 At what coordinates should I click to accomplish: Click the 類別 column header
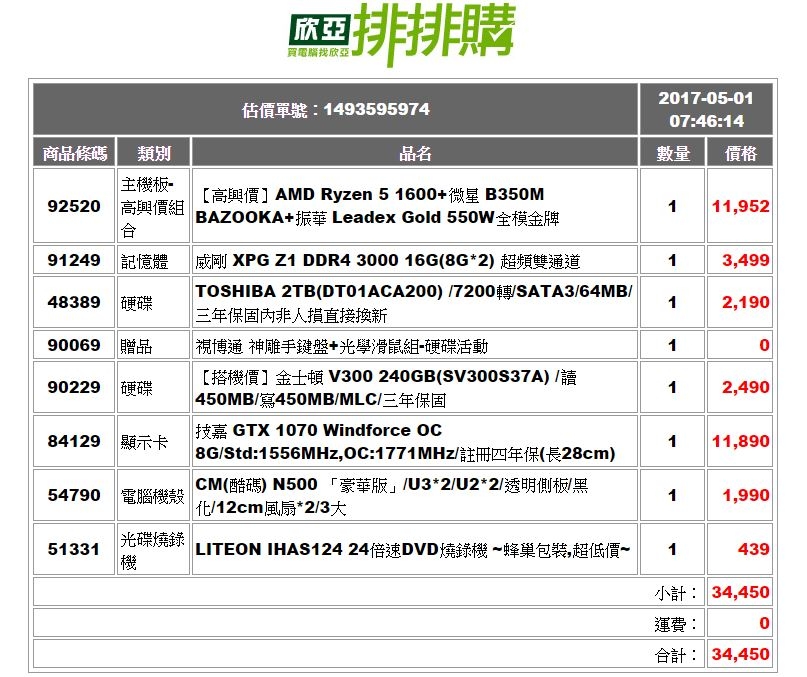(x=154, y=153)
